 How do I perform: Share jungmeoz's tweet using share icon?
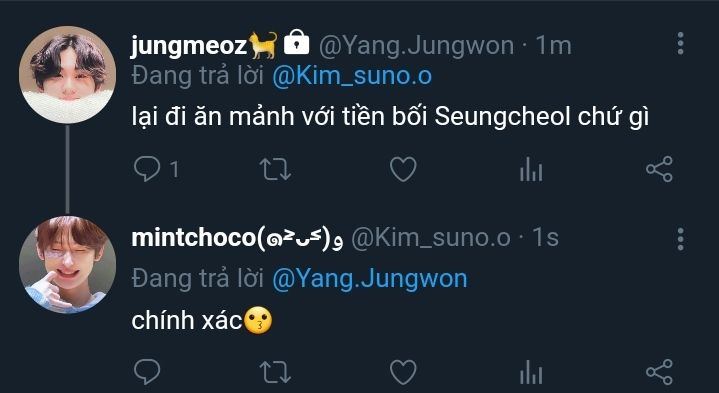(x=659, y=169)
